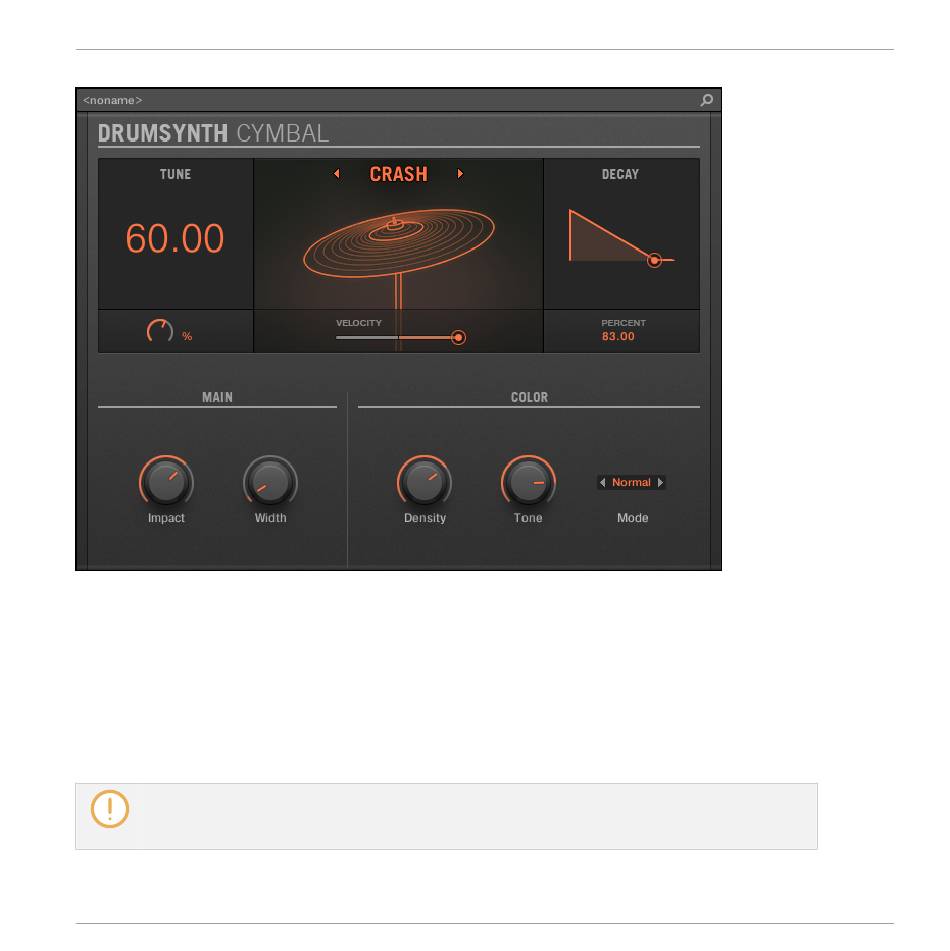Click the Impact knob
The height and width of the screenshot is (951, 950).
tap(166, 482)
